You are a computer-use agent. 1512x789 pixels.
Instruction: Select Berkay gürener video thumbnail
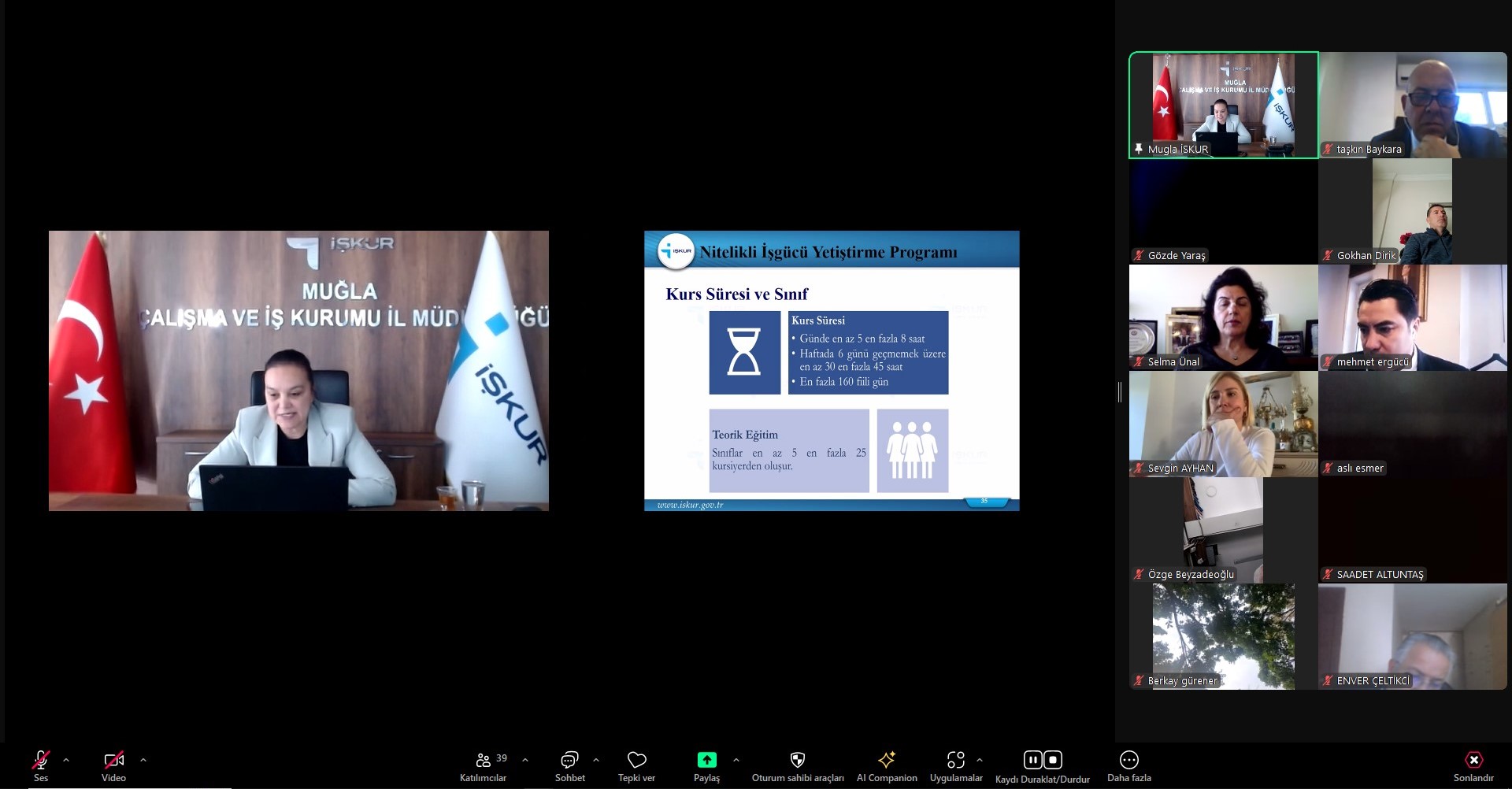pyautogui.click(x=1224, y=636)
